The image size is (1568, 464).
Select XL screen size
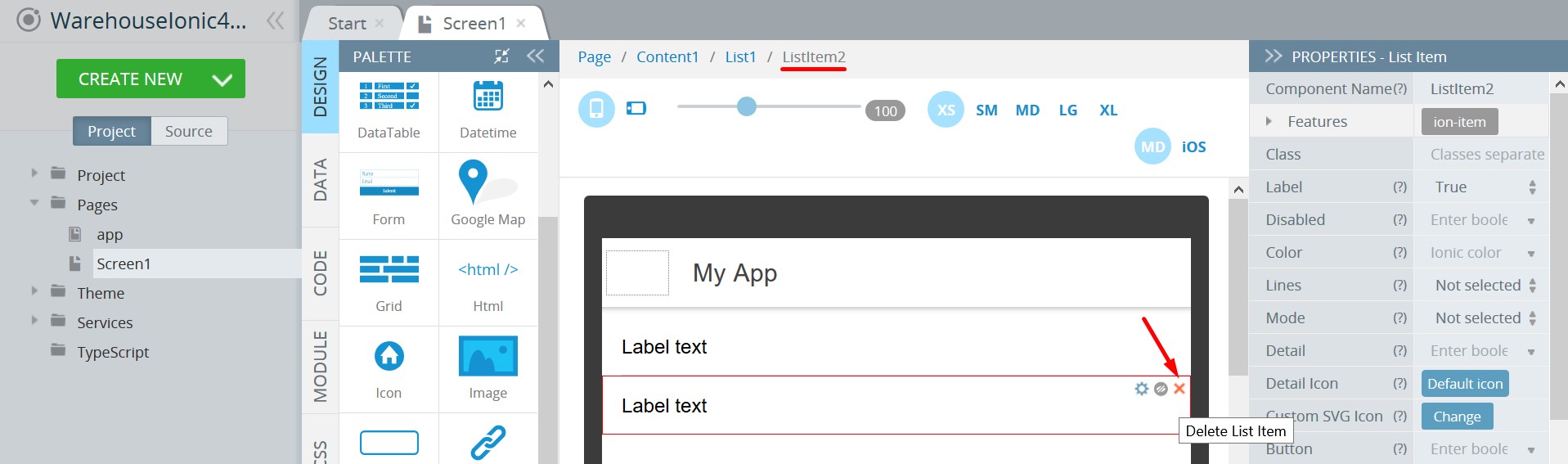[1108, 110]
